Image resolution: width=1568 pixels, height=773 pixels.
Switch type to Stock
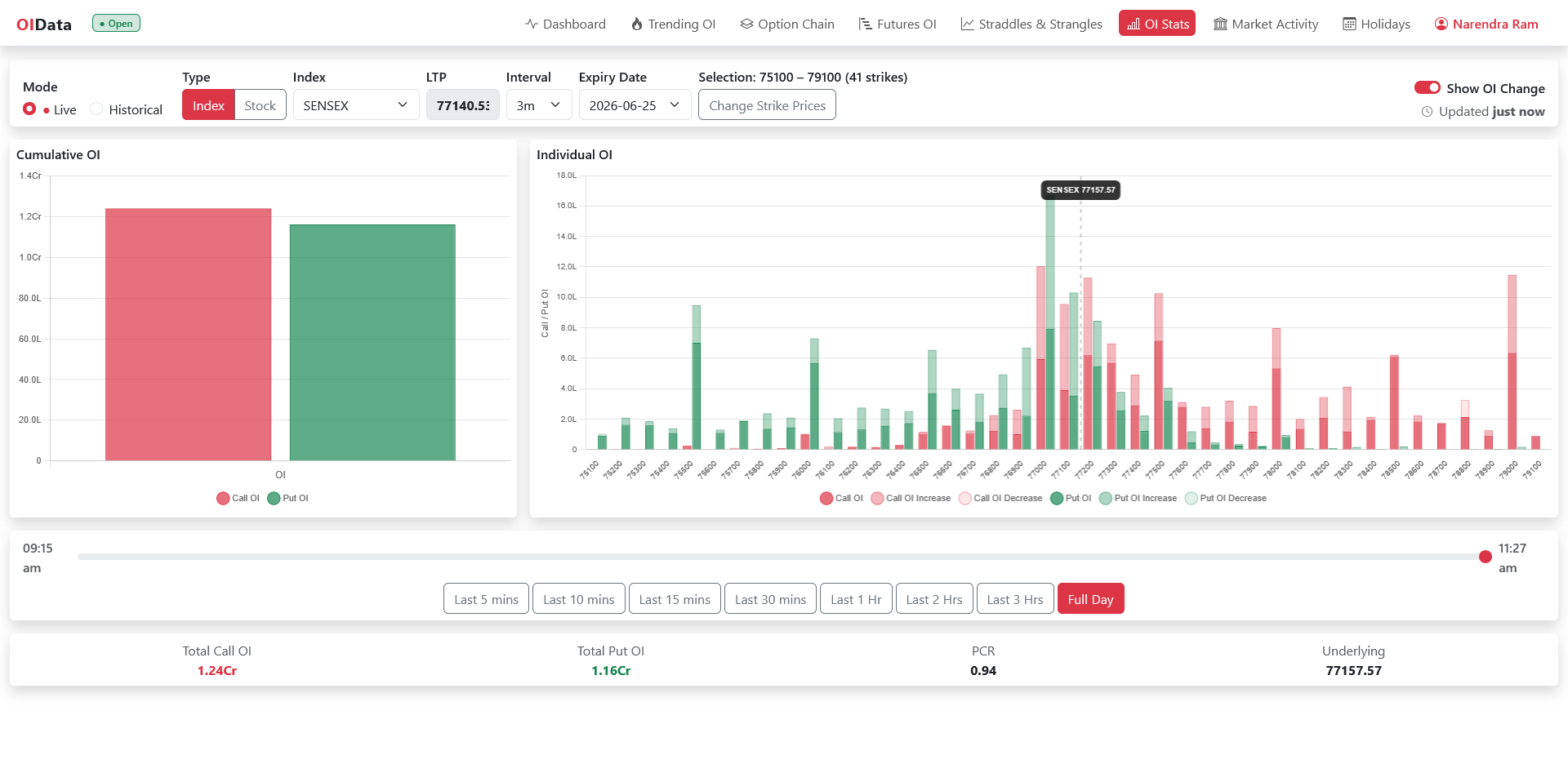point(260,105)
